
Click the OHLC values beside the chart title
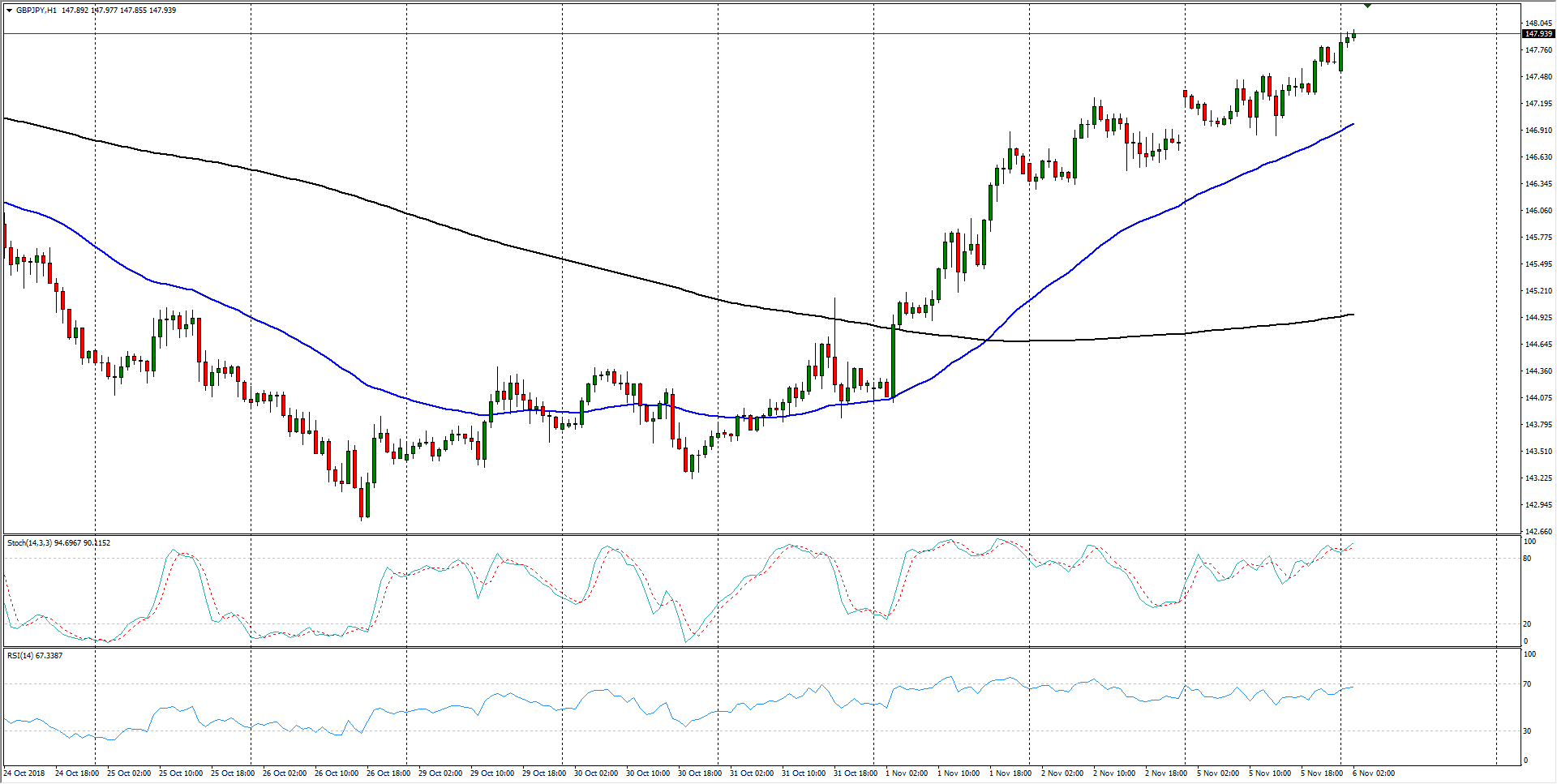(118, 11)
